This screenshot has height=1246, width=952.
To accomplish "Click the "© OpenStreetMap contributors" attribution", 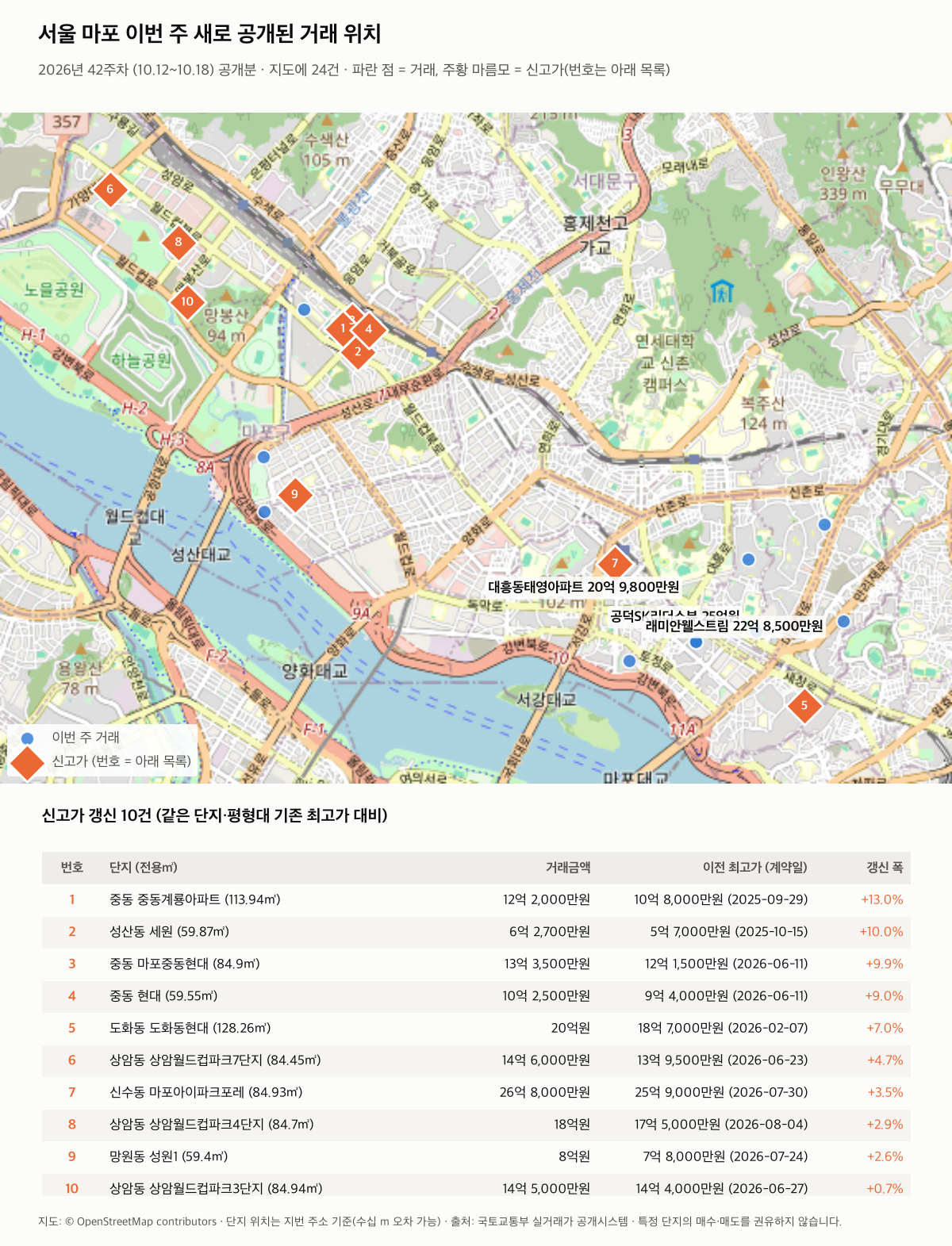I will (x=140, y=1221).
